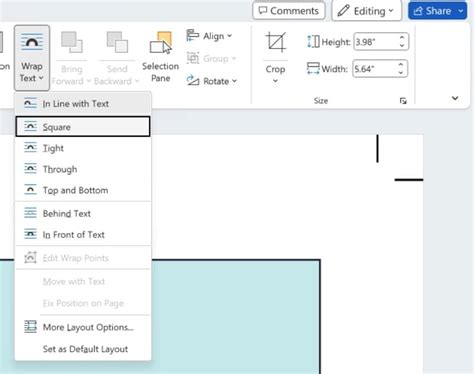Choose In Front of Text wrapping
This screenshot has height=374, width=474.
click(83, 235)
